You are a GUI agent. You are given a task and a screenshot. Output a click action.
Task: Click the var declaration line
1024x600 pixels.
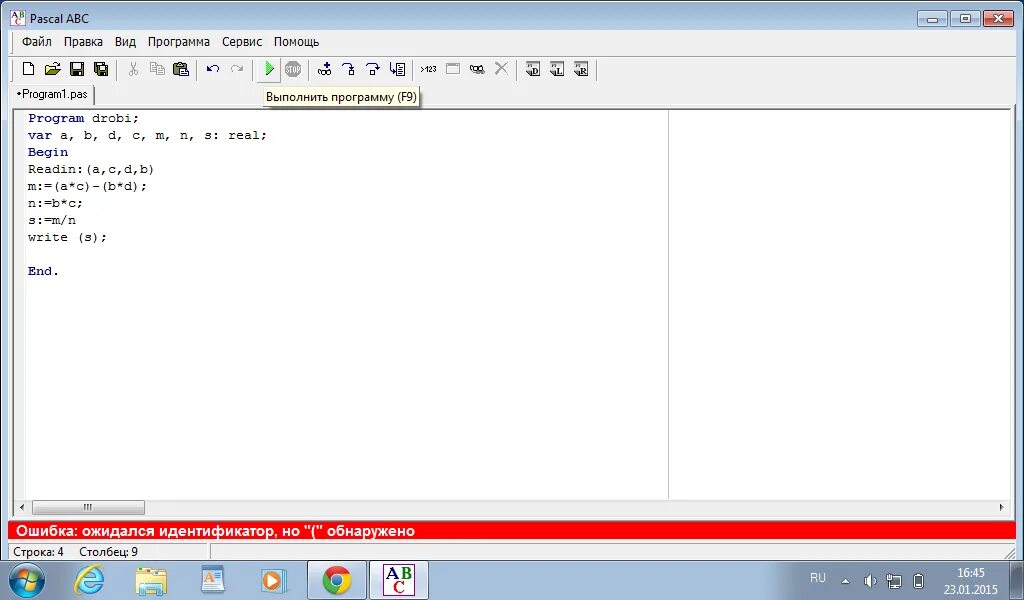[x=148, y=135]
